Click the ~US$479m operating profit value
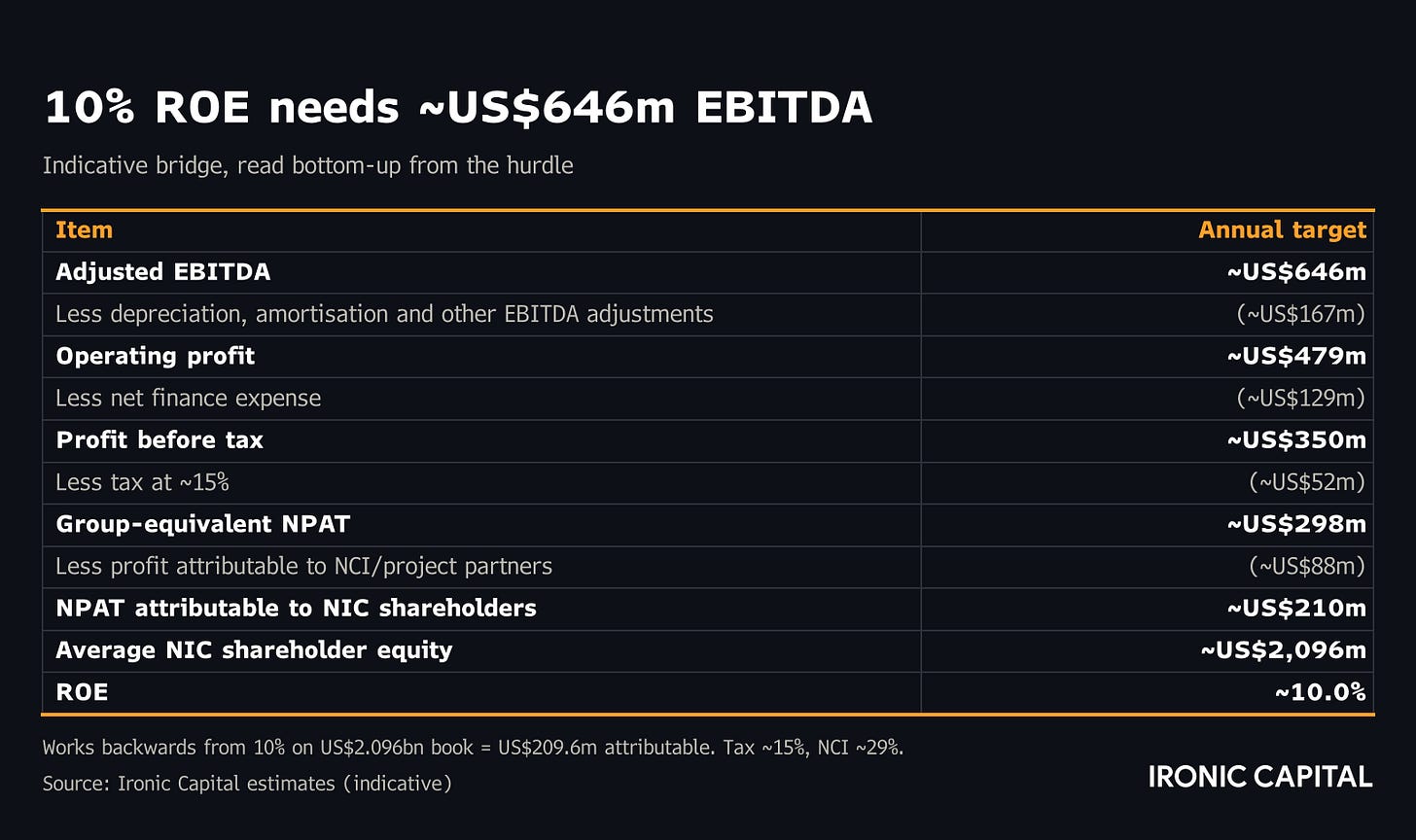 (x=1296, y=356)
